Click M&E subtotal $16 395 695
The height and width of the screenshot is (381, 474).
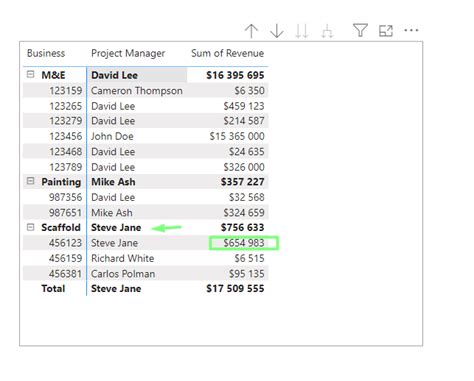(235, 75)
